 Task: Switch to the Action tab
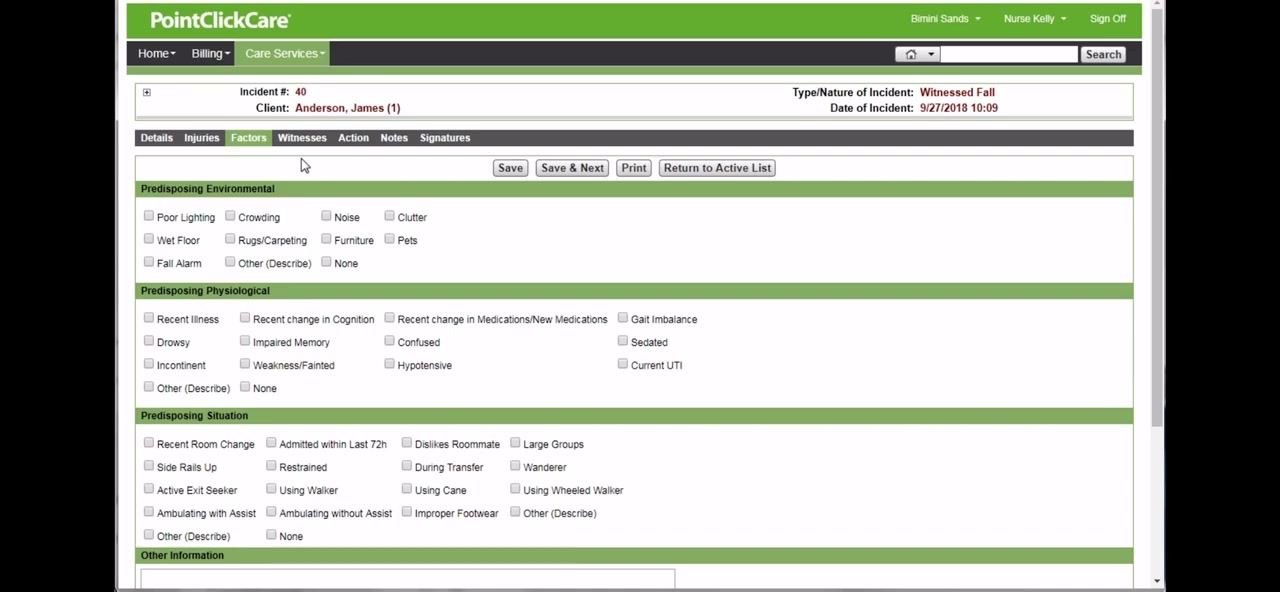[353, 138]
